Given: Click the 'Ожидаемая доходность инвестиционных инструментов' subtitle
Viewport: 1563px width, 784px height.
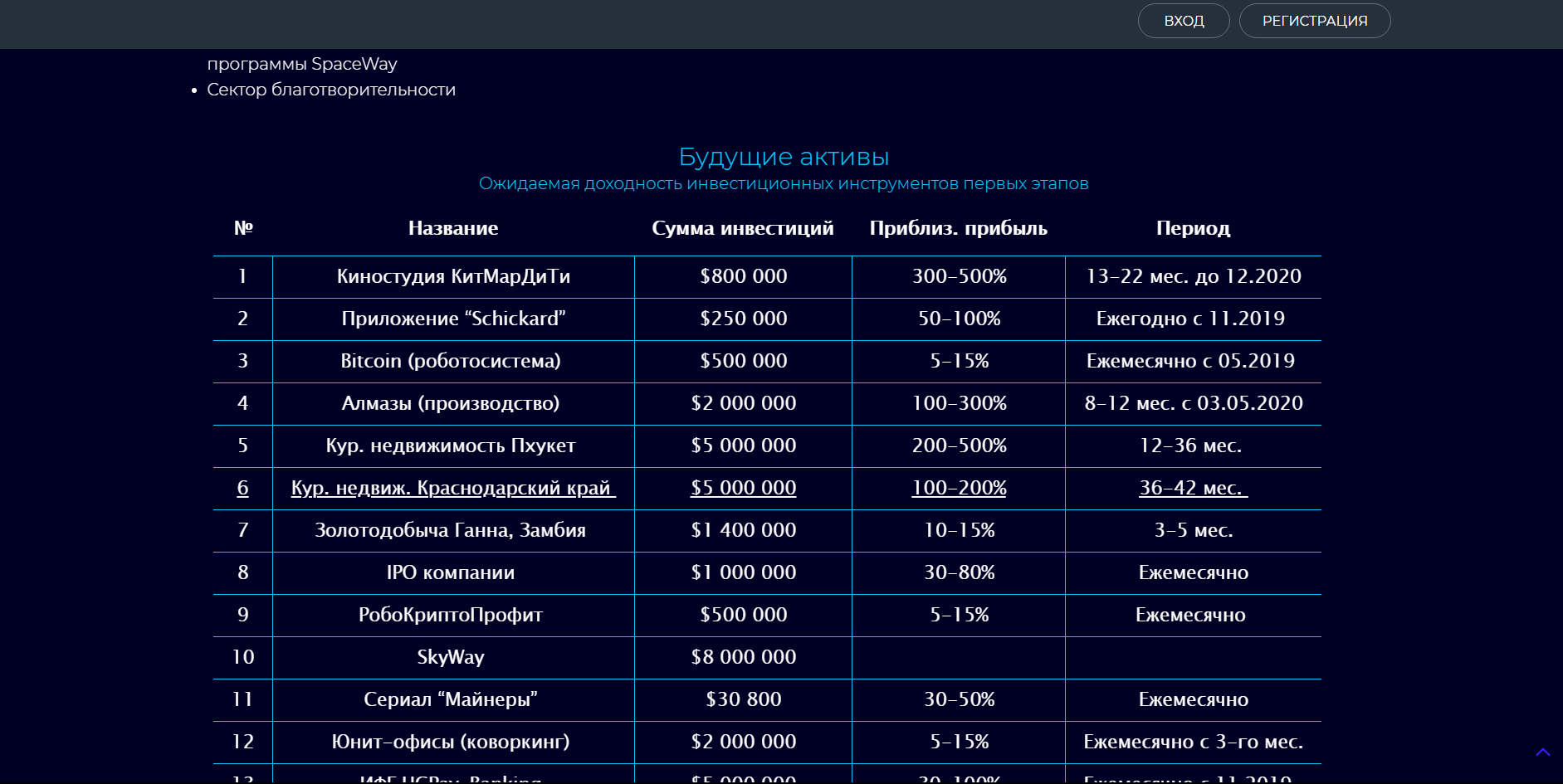Looking at the screenshot, I should pos(784,183).
